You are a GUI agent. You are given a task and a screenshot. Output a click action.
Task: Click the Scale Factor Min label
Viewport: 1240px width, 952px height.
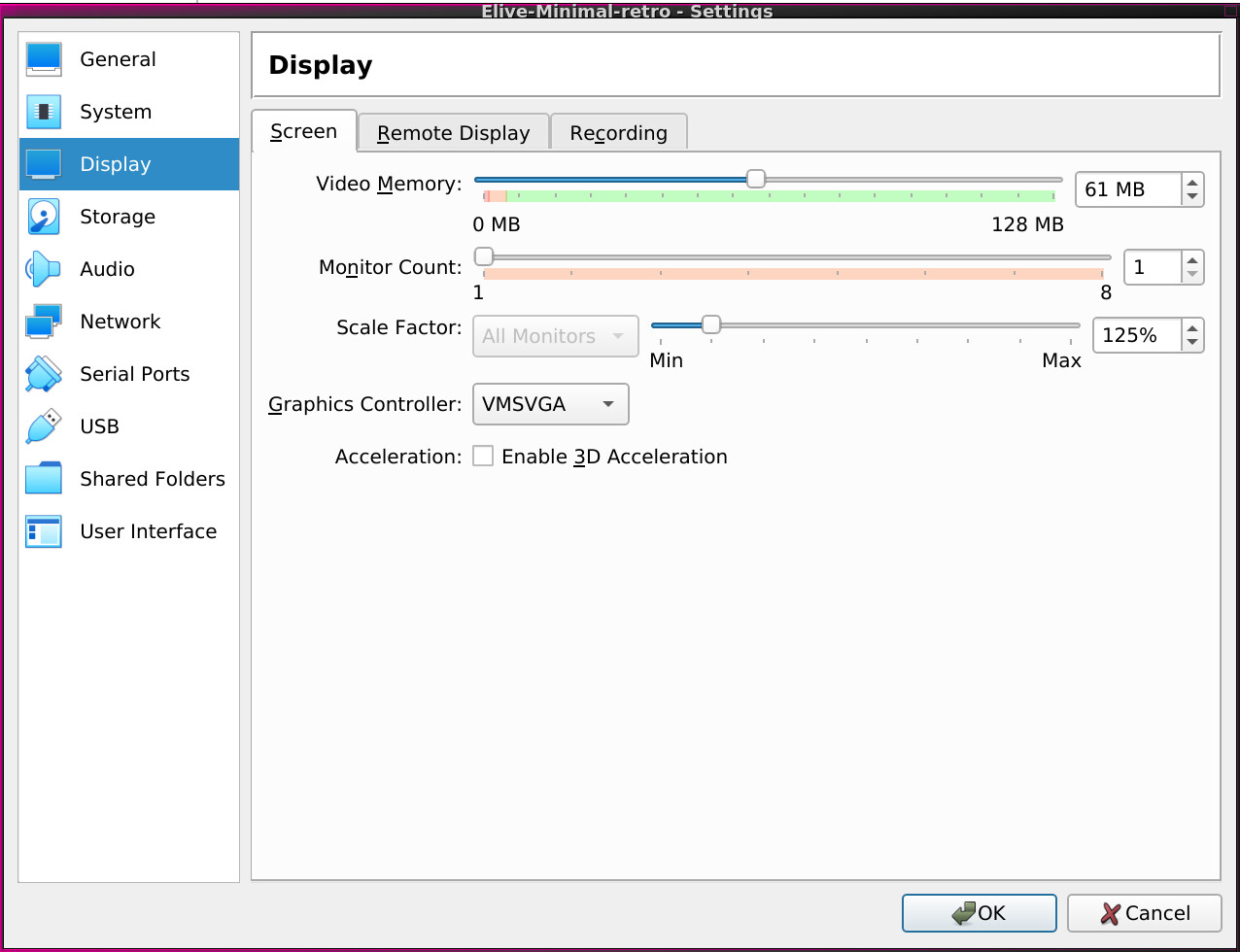[667, 361]
